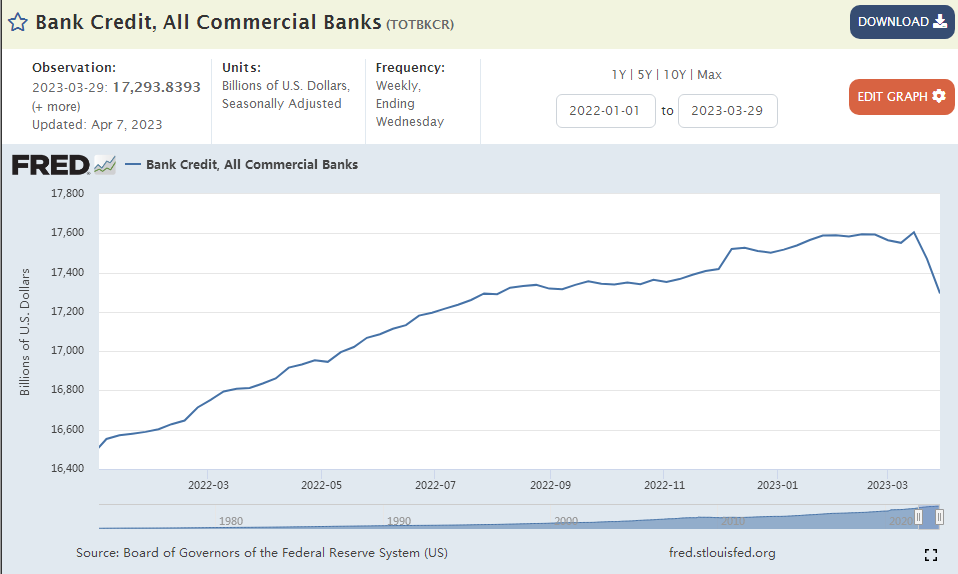Click the series name in the chart legend
This screenshot has width=958, height=574.
pos(252,165)
